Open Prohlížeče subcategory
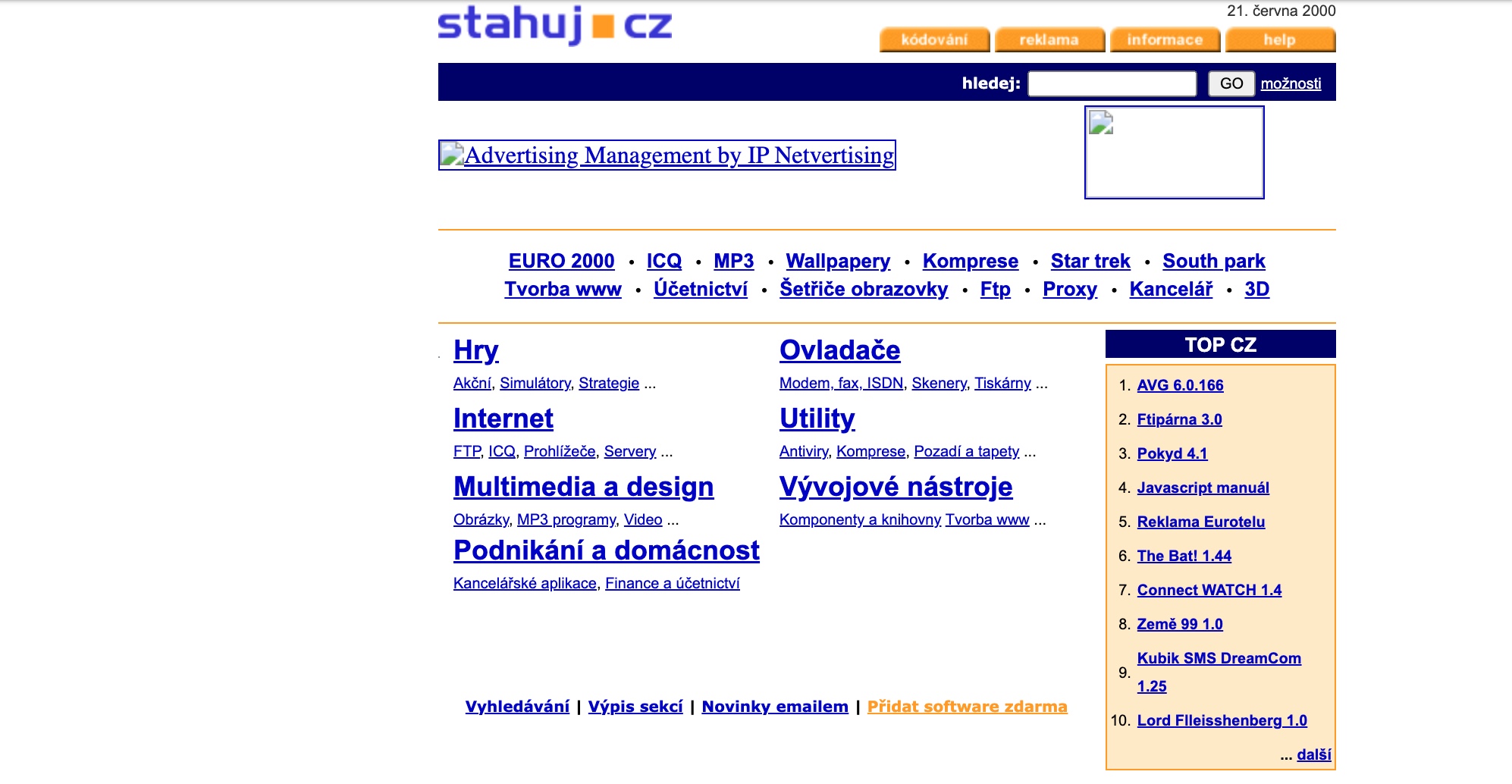The height and width of the screenshot is (784, 1512). click(560, 451)
